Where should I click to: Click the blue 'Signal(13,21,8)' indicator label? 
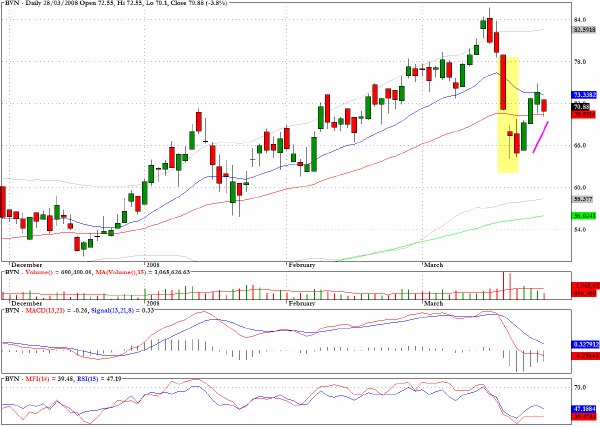[x=112, y=311]
